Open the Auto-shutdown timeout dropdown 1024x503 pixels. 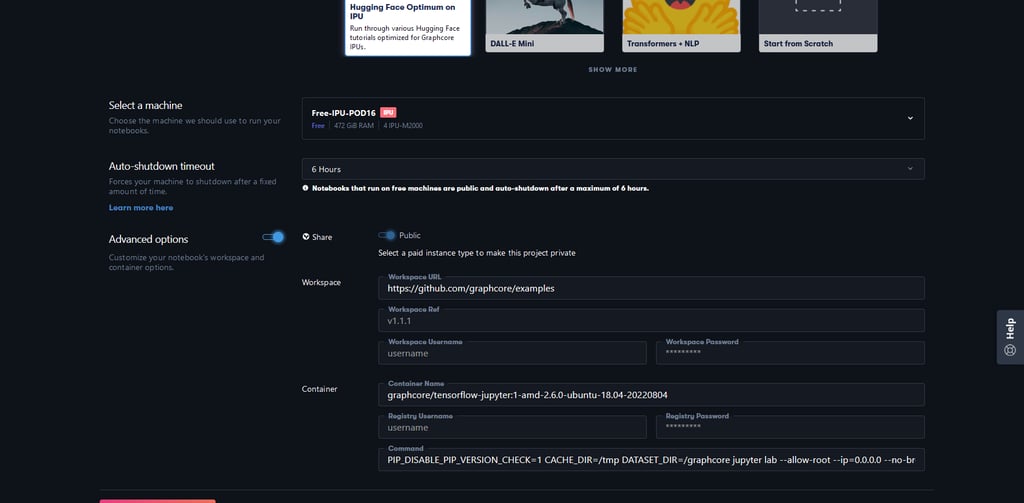point(613,169)
